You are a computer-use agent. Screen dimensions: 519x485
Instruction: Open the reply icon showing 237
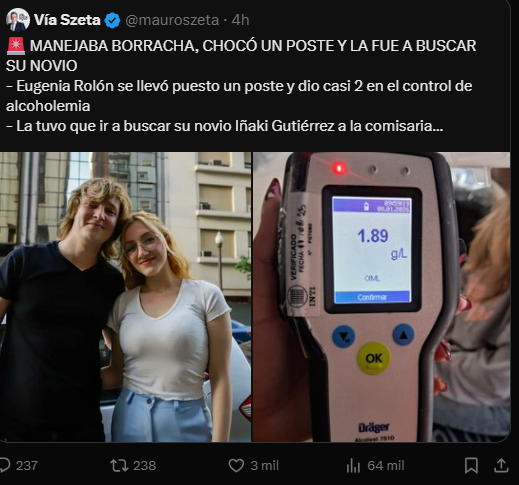point(5,465)
